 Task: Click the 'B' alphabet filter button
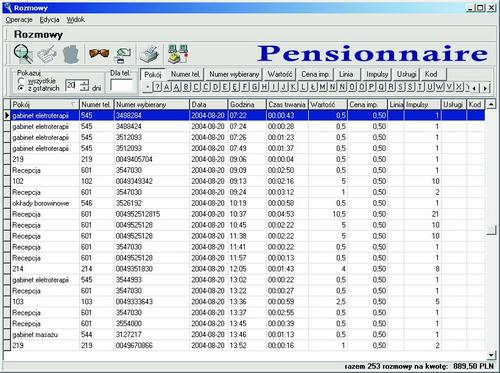[x=186, y=87]
